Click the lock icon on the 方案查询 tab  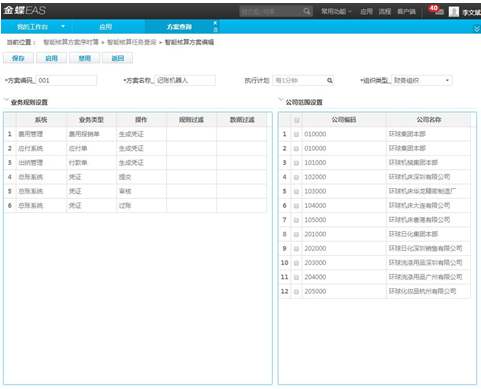[215, 30]
